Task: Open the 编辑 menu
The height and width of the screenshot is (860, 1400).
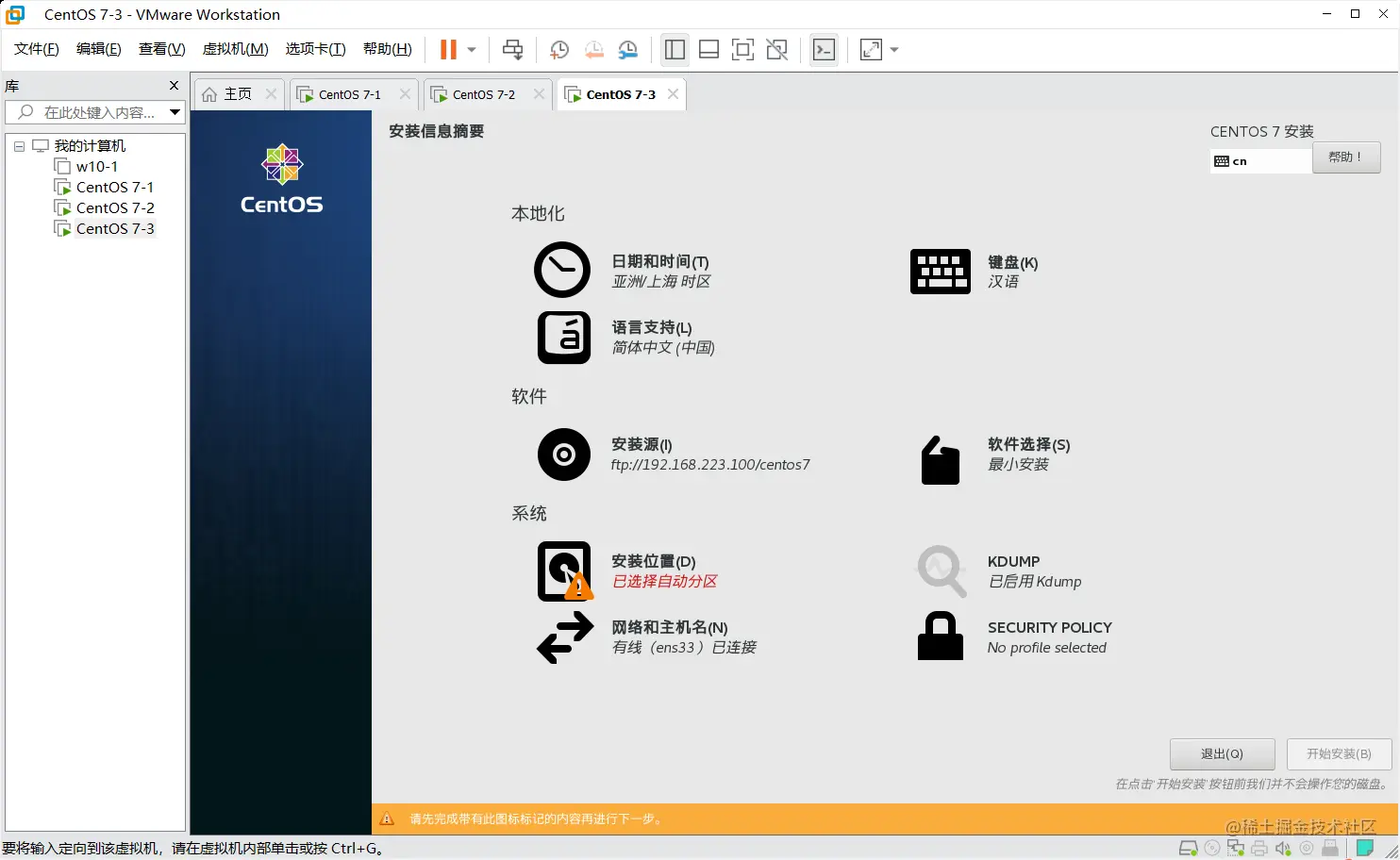Action: point(99,49)
